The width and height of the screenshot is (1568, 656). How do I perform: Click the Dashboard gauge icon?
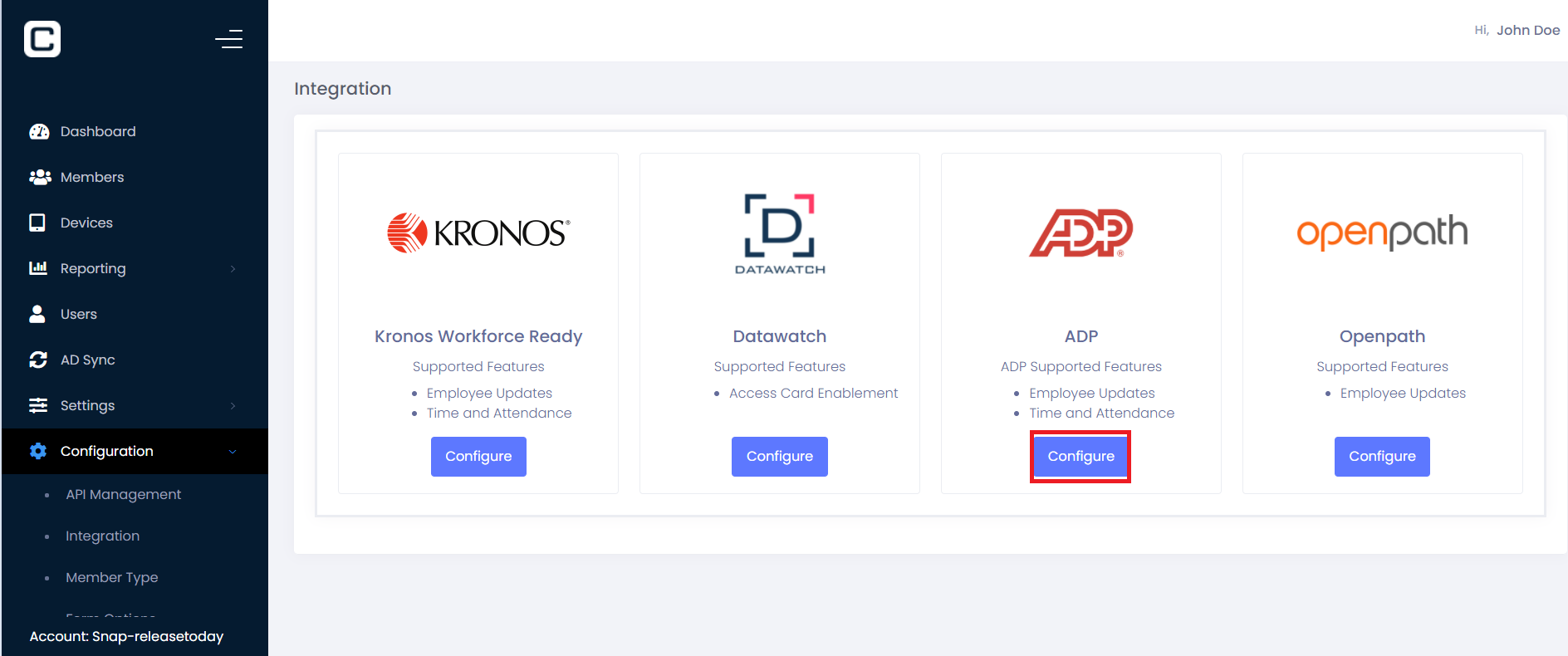click(39, 131)
